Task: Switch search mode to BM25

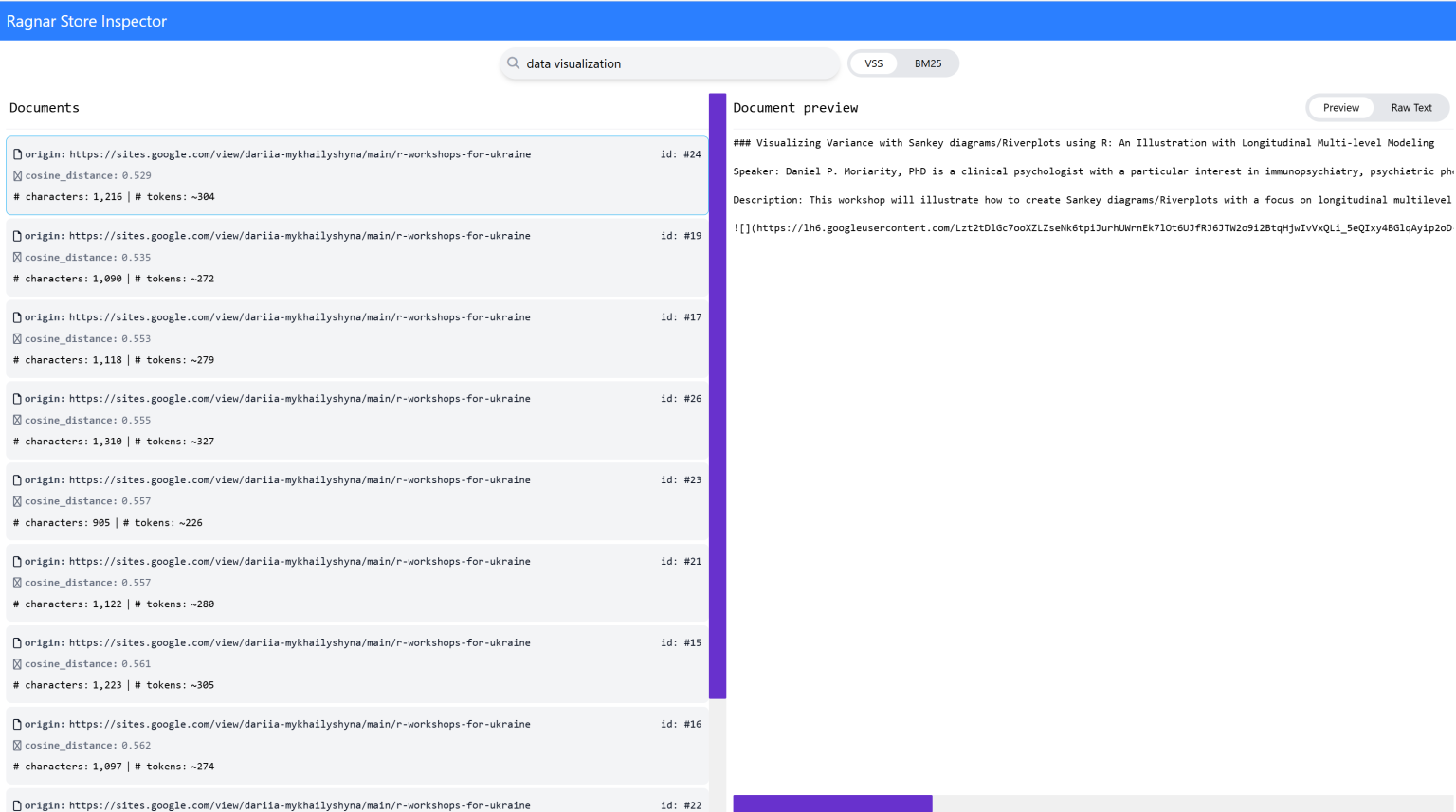Action: (x=927, y=63)
